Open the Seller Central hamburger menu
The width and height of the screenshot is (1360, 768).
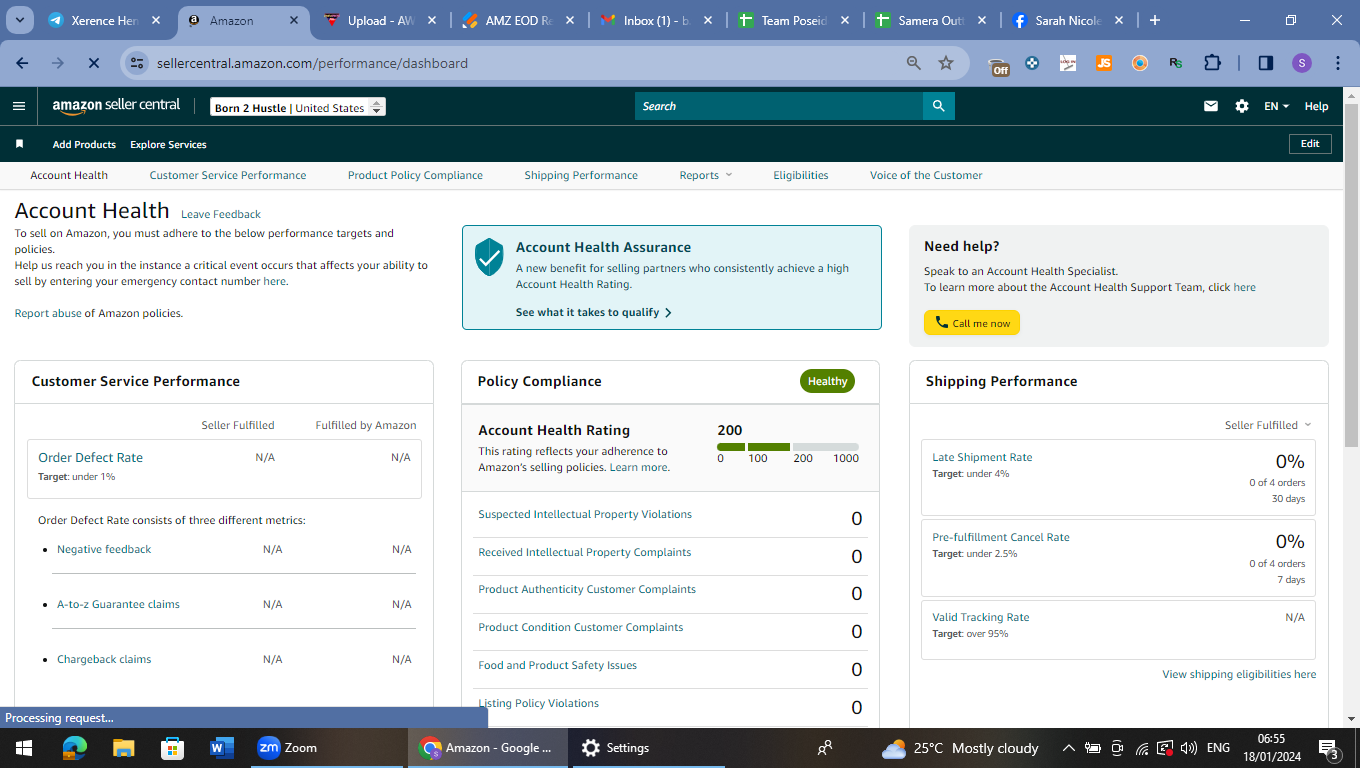[x=19, y=106]
